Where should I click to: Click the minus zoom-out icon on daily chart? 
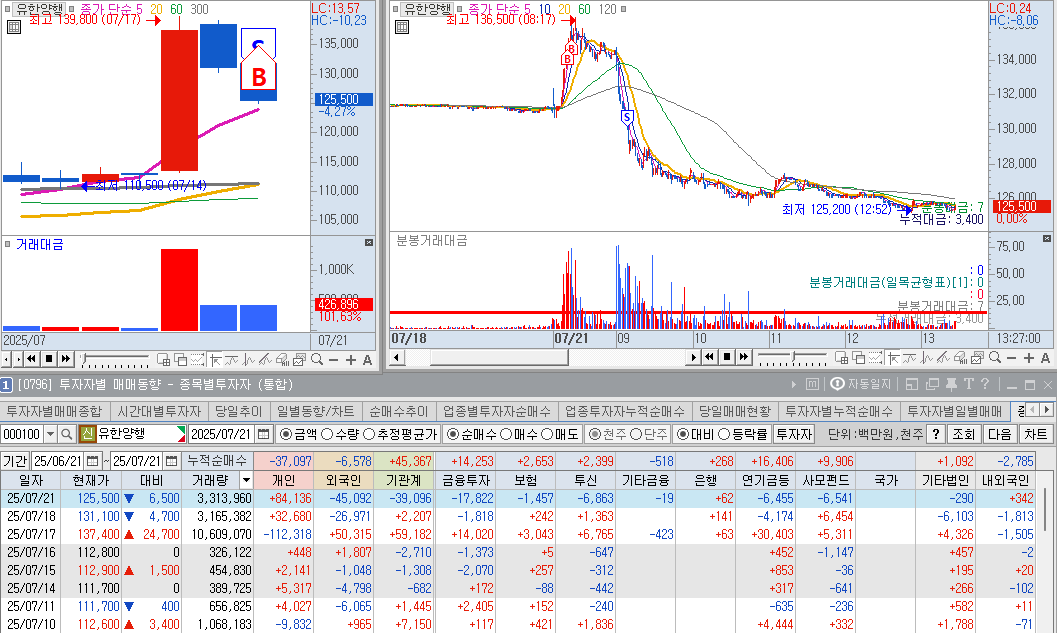[333, 360]
